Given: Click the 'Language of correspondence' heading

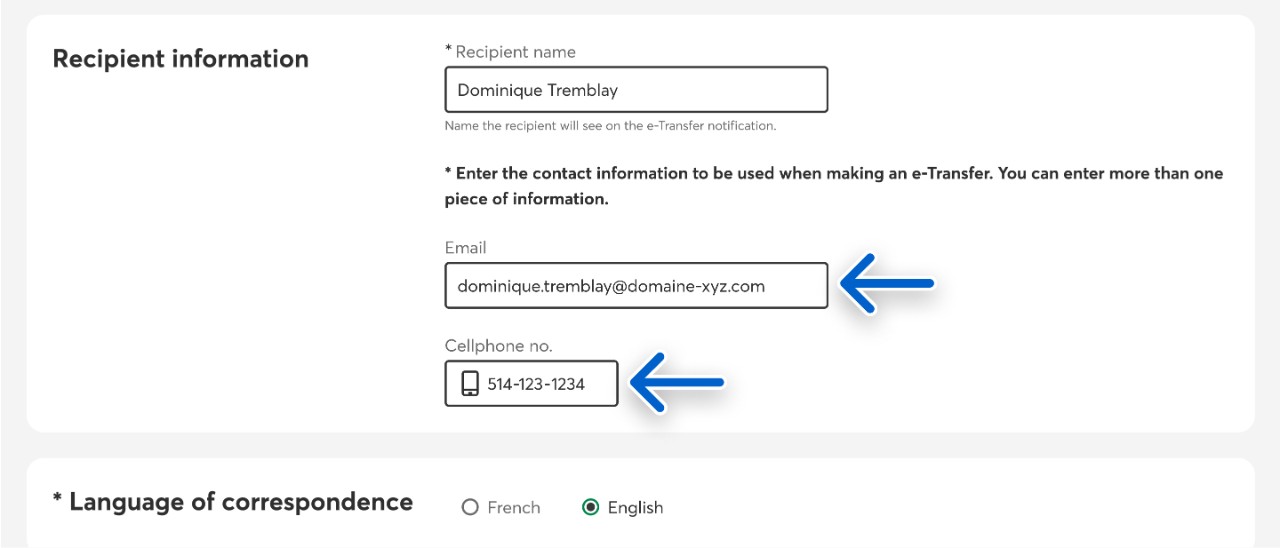Looking at the screenshot, I should [x=240, y=502].
